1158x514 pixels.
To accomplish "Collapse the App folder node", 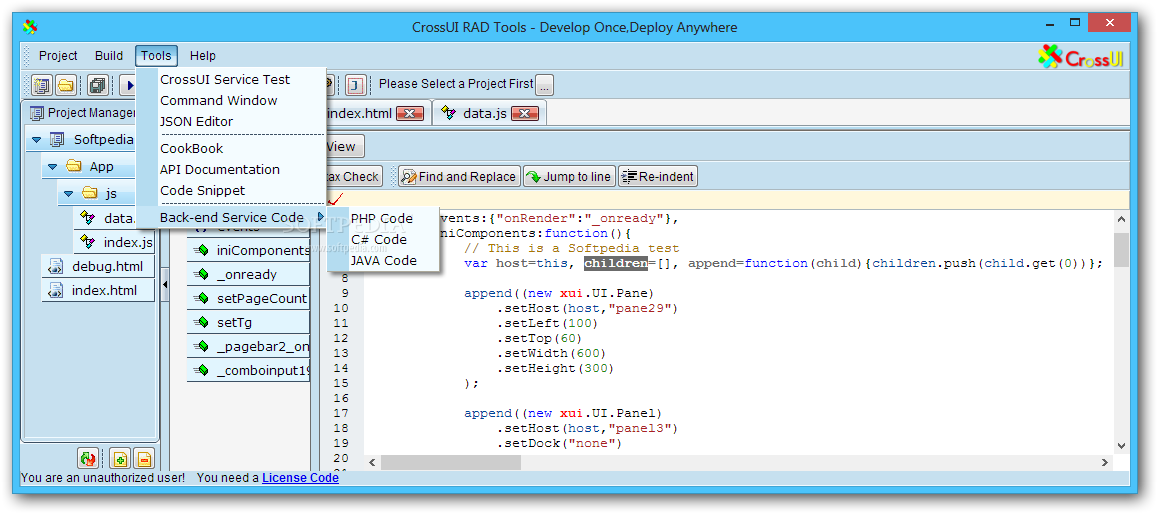I will [52, 167].
